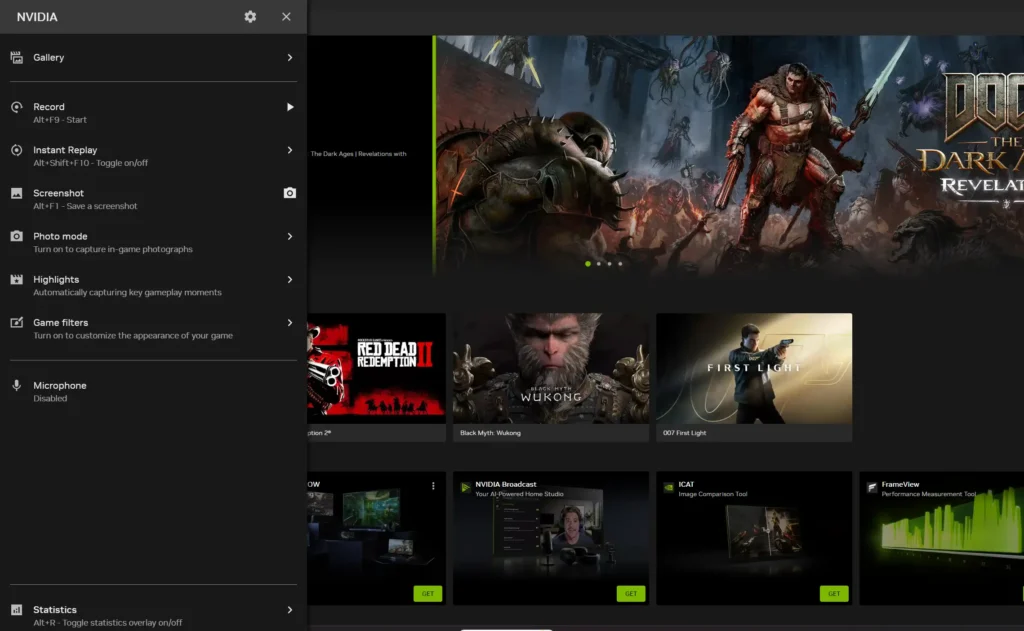This screenshot has width=1024, height=631.
Task: Click the Instant Replay icon
Action: point(16,150)
